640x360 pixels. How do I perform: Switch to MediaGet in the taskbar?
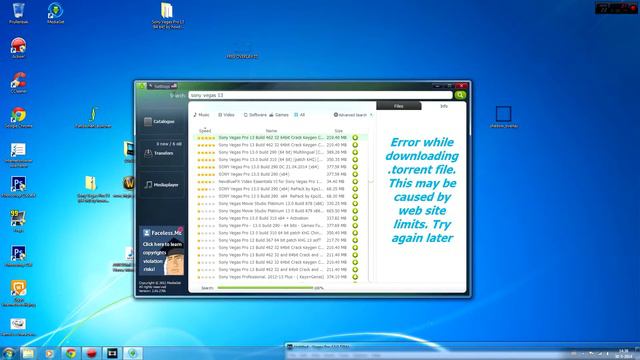(133, 353)
